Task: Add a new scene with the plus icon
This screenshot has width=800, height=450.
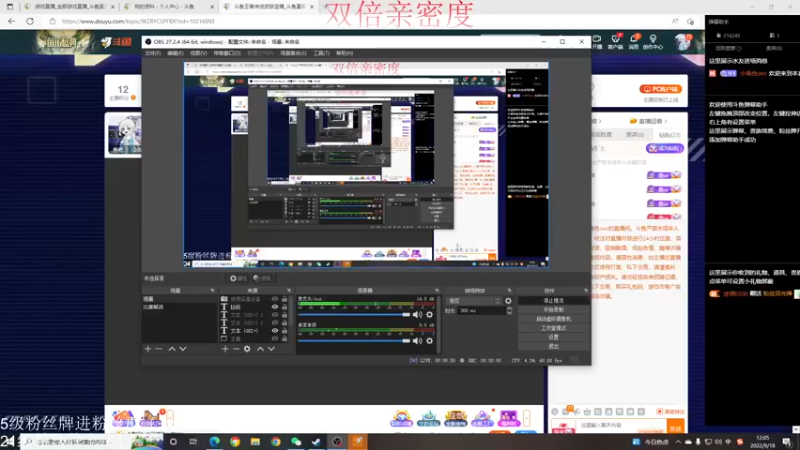Action: click(148, 349)
